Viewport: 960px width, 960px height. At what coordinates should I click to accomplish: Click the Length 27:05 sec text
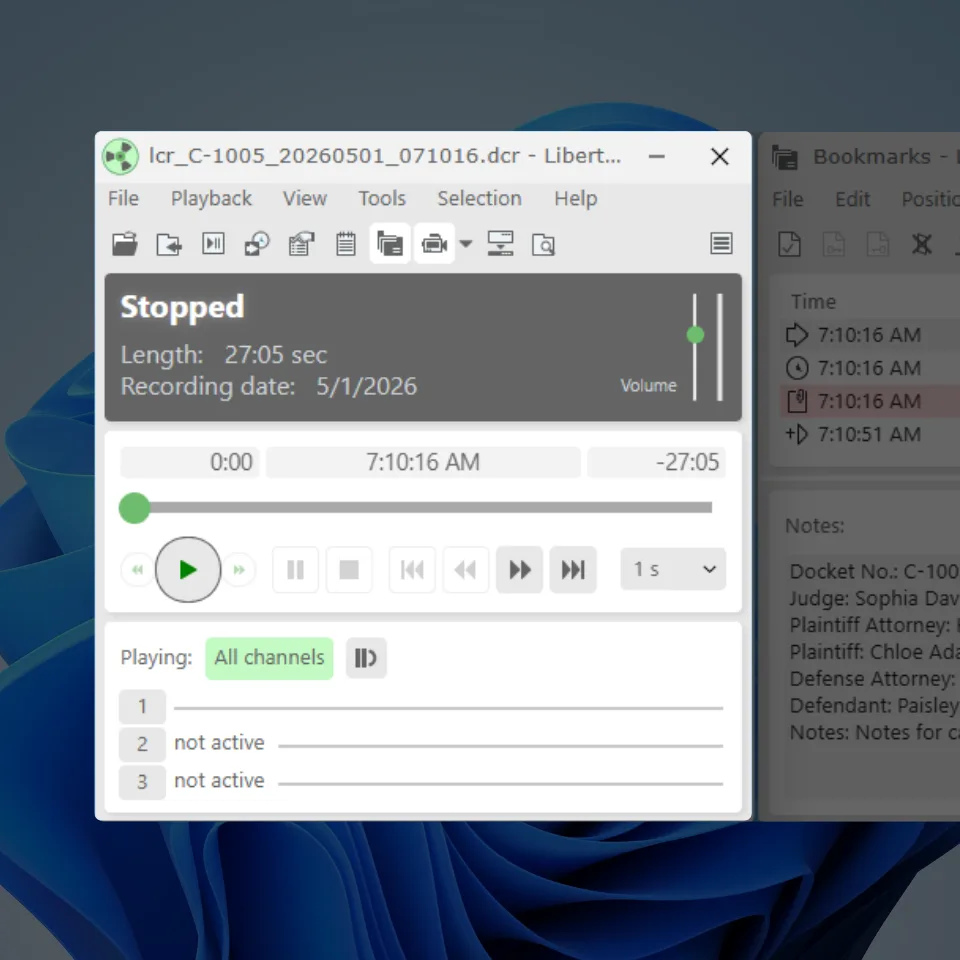[x=224, y=355]
